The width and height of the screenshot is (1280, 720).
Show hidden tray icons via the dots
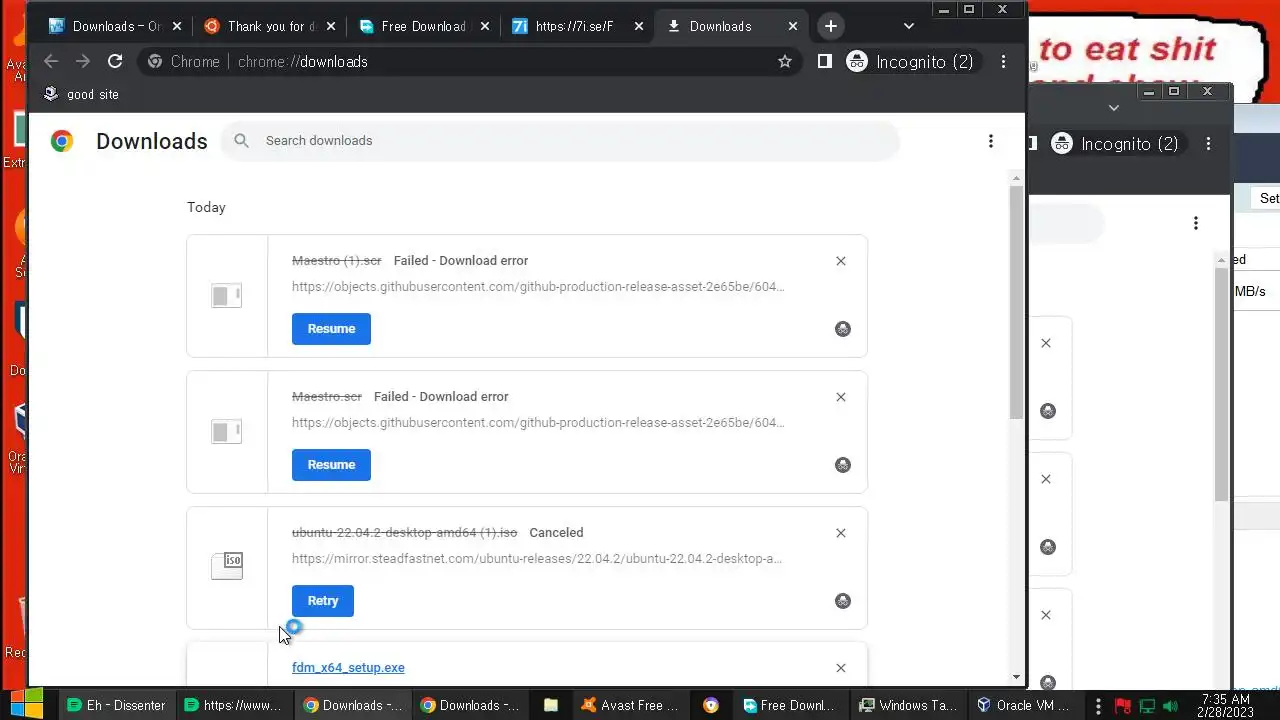(x=1100, y=706)
